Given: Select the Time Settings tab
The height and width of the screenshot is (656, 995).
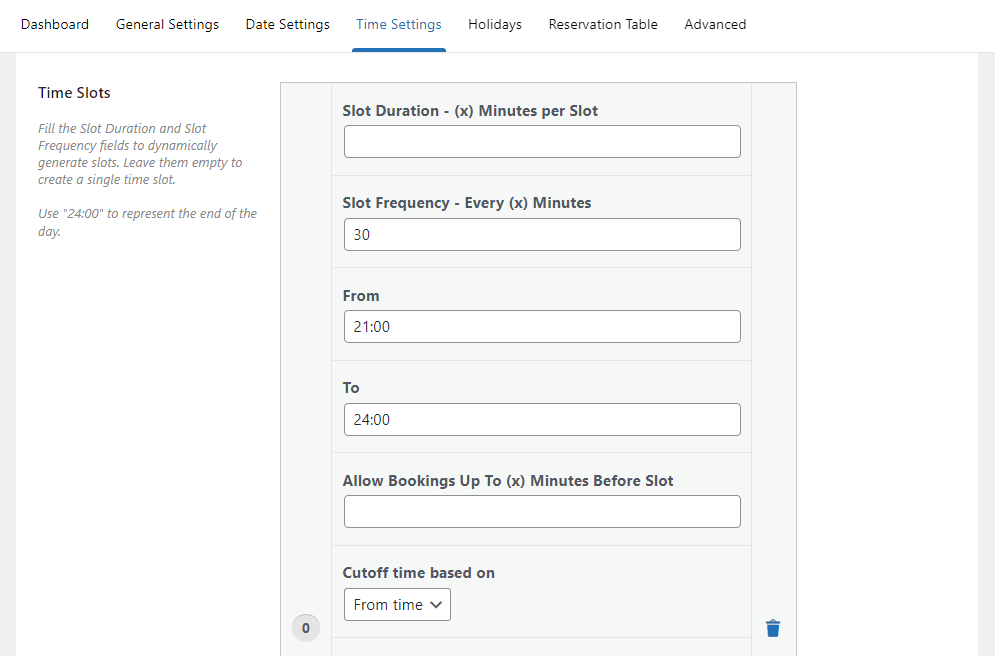Looking at the screenshot, I should 399,24.
